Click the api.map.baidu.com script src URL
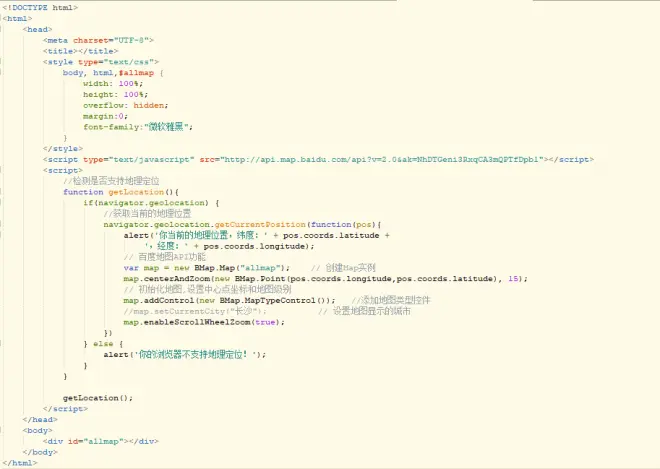Image resolution: width=660 pixels, height=469 pixels. (x=381, y=160)
